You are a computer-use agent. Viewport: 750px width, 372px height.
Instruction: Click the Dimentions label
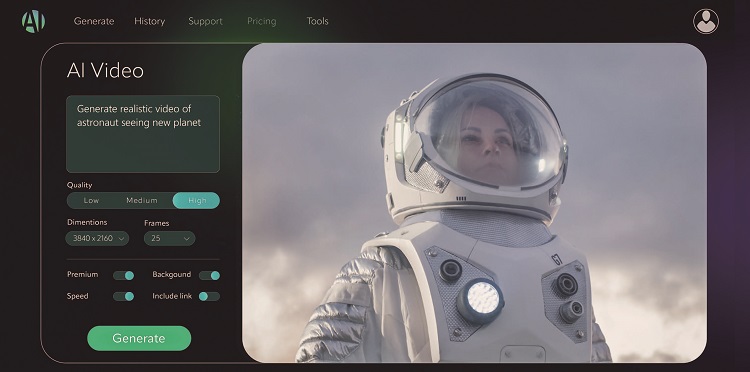point(87,222)
